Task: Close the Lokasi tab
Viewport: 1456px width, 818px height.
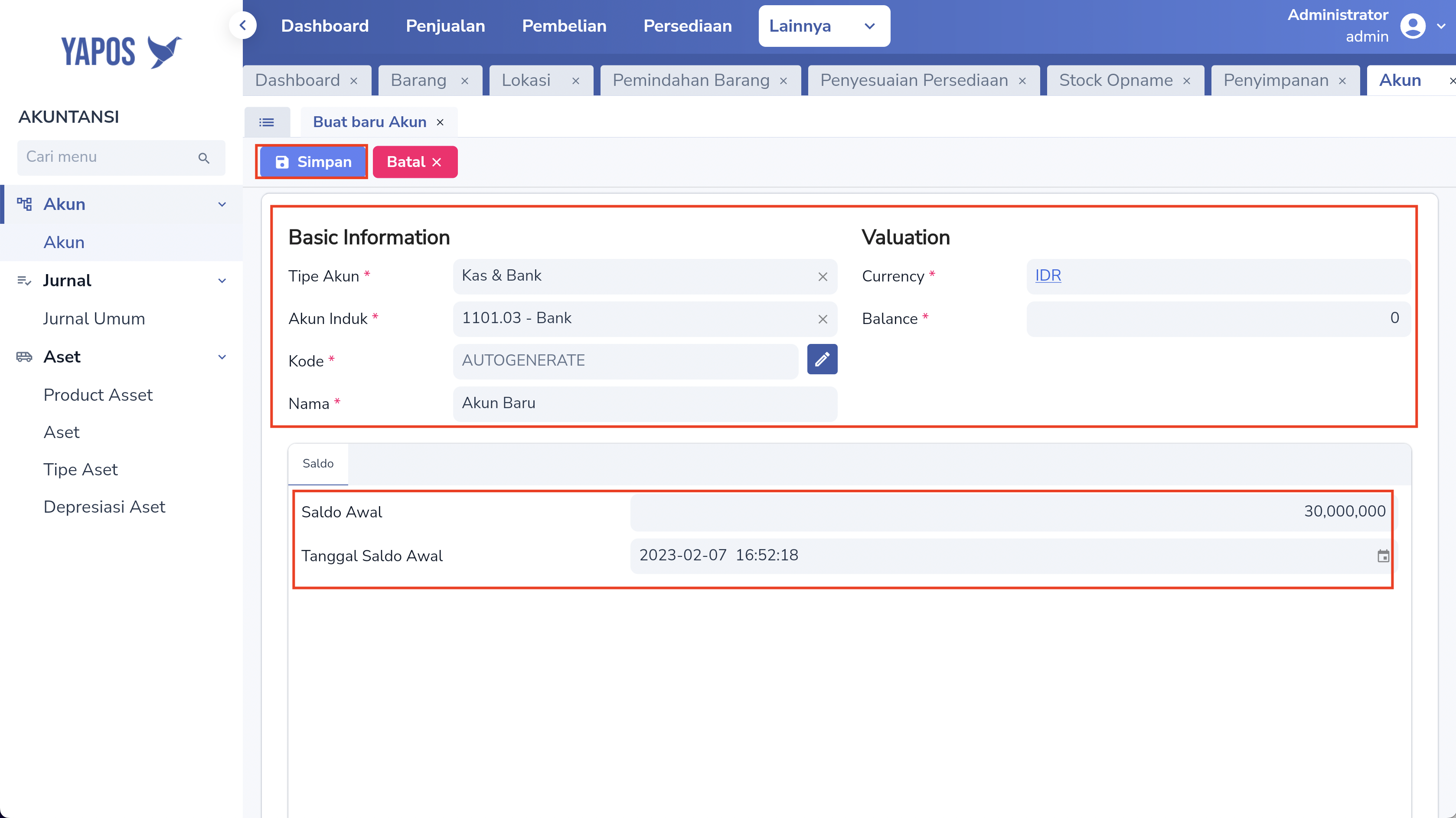Action: [x=575, y=81]
